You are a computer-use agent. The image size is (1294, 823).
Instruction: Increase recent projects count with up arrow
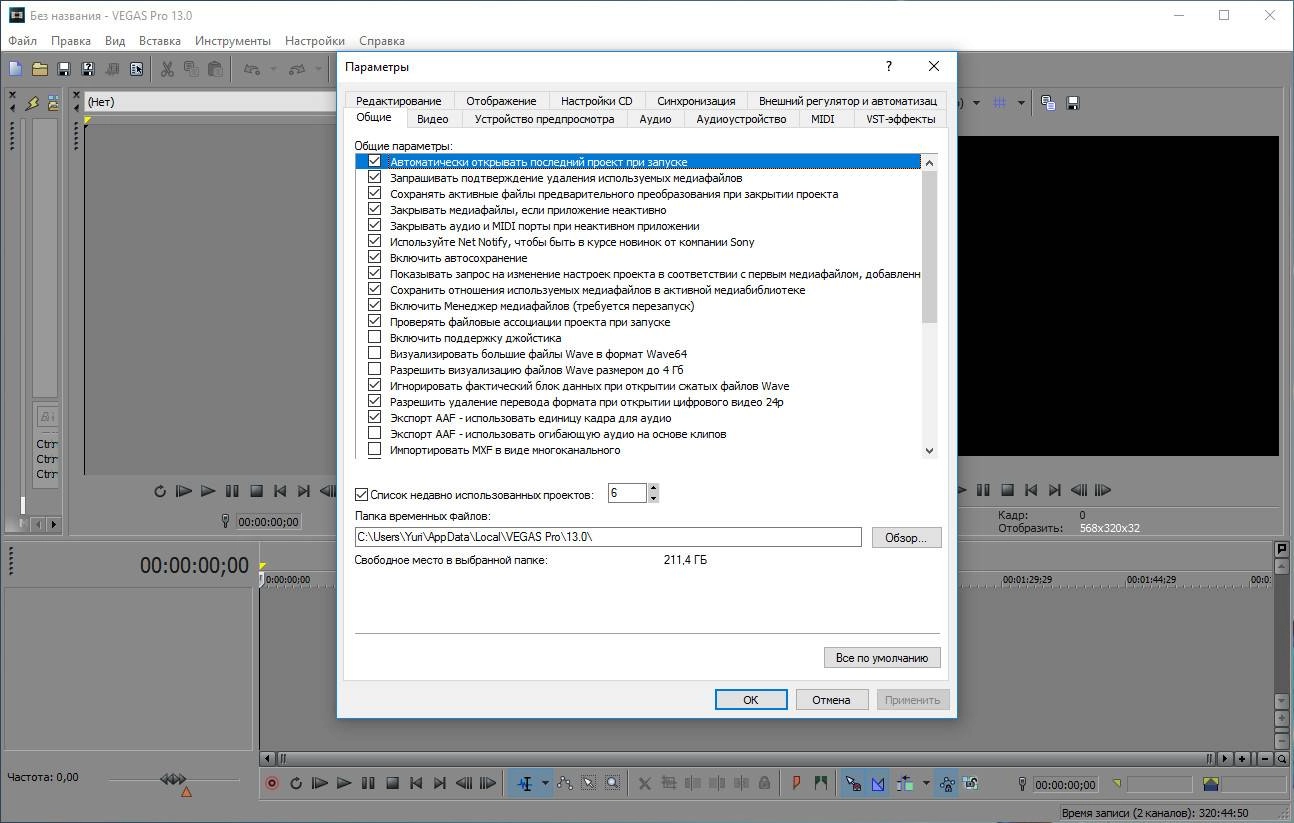653,488
